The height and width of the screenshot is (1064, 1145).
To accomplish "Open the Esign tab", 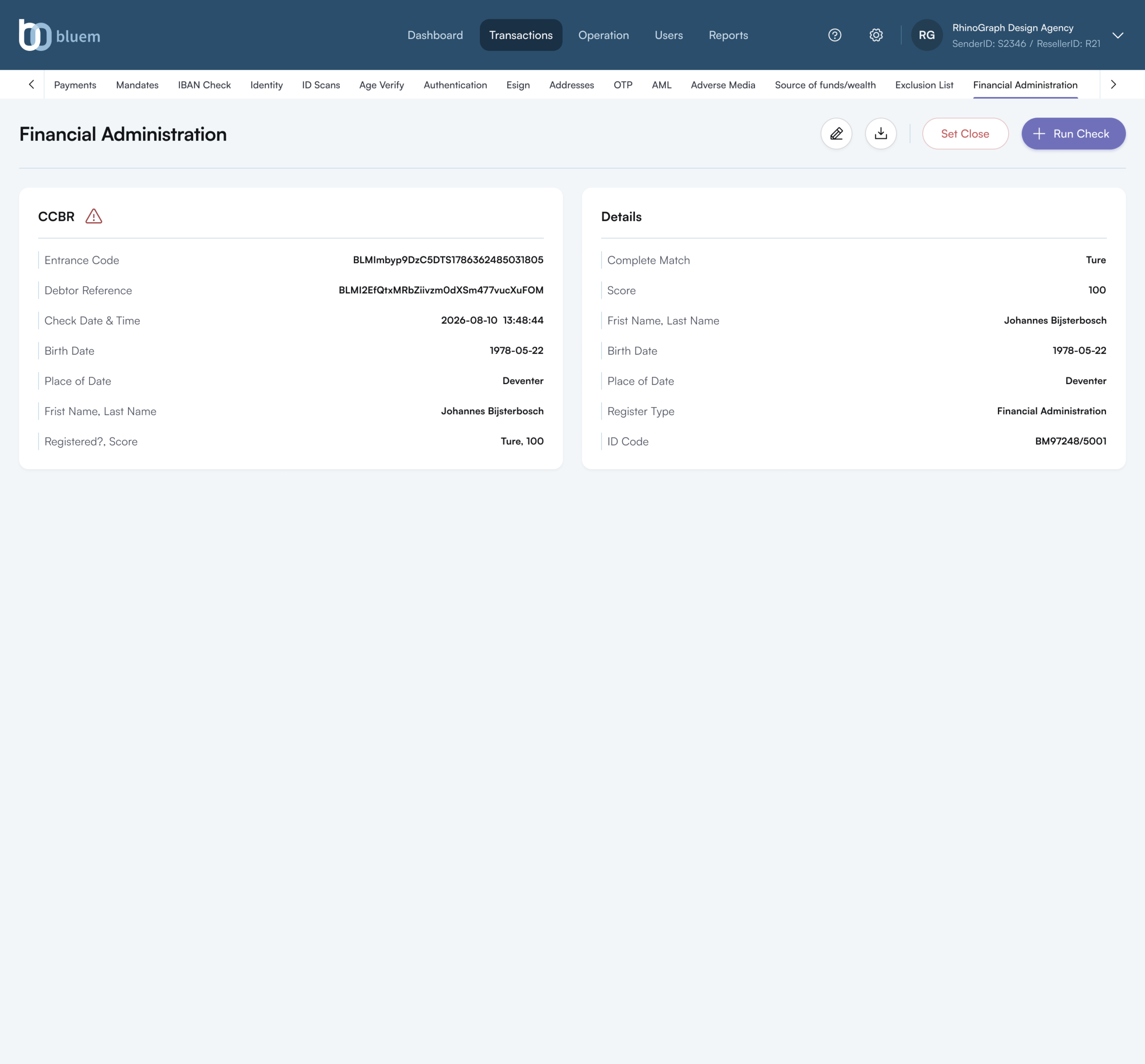I will pos(517,85).
